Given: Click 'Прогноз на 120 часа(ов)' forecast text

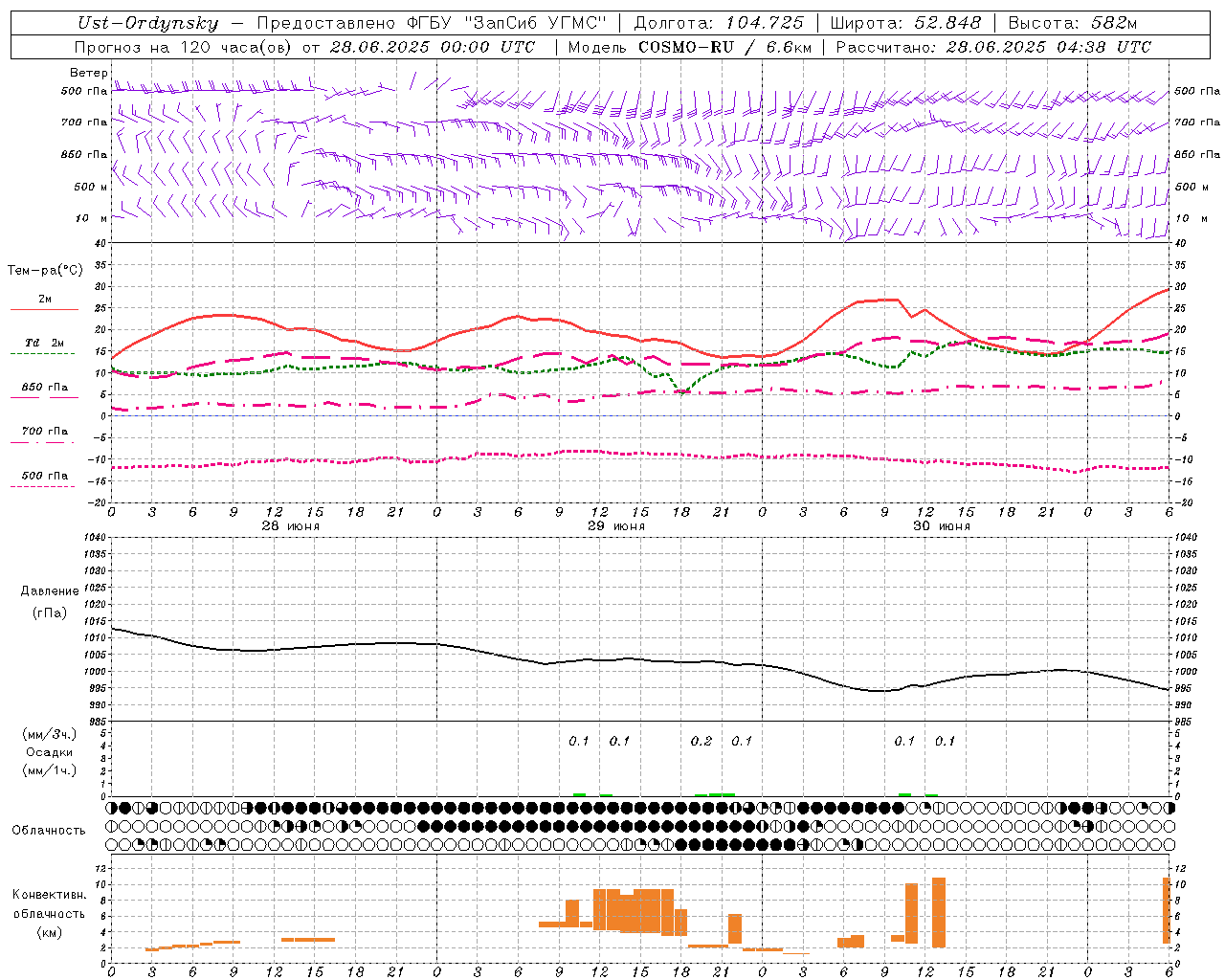Looking at the screenshot, I should [184, 47].
